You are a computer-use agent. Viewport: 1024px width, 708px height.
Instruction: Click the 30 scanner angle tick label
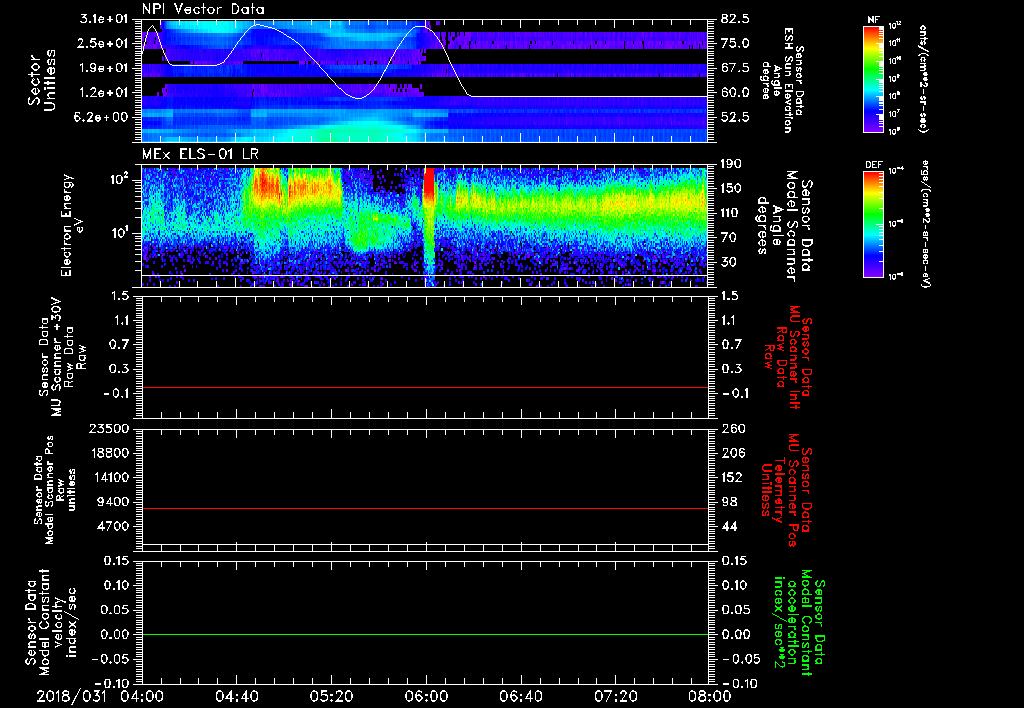pyautogui.click(x=729, y=262)
